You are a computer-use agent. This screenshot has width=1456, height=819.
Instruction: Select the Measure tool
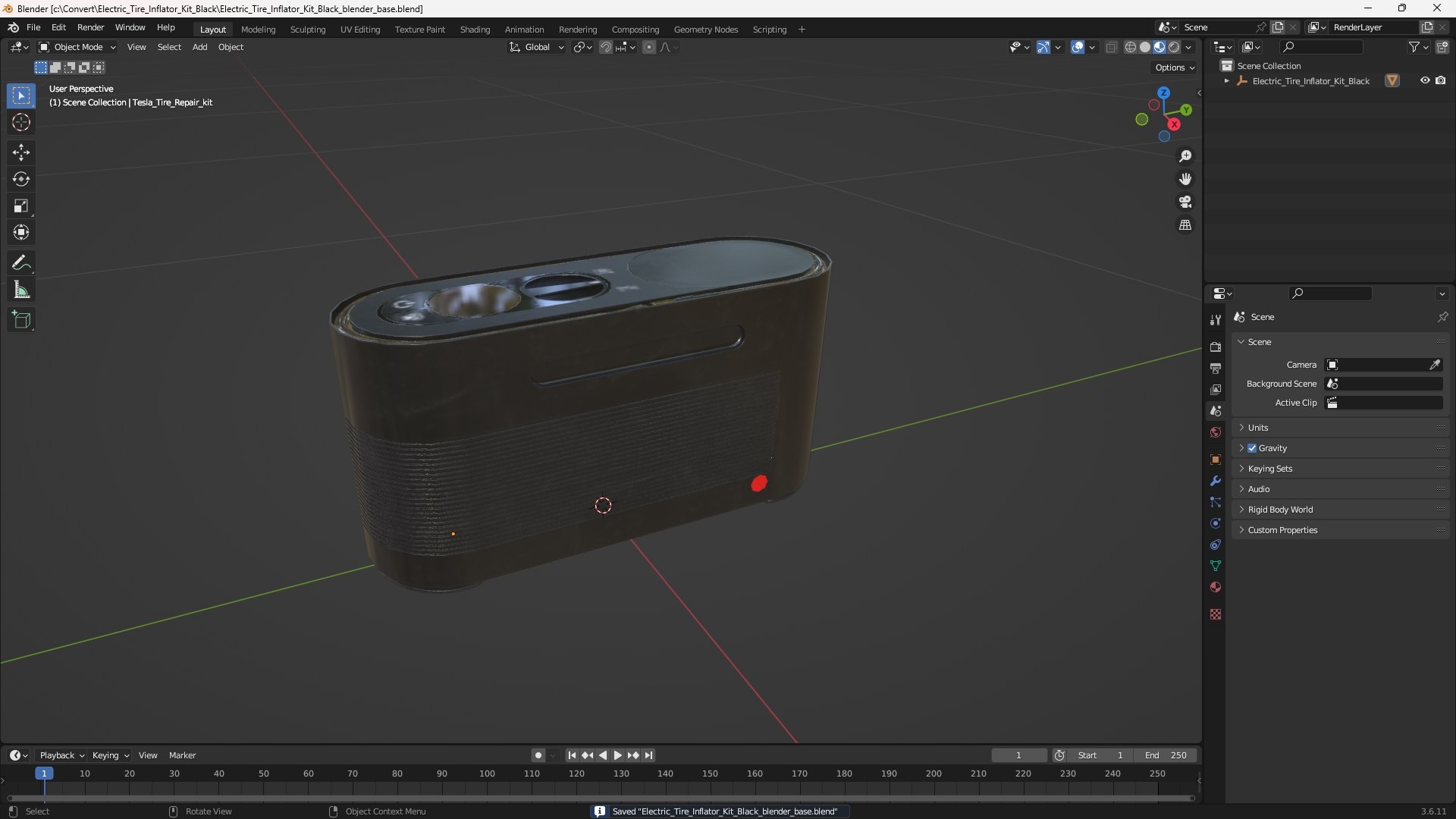[20, 290]
